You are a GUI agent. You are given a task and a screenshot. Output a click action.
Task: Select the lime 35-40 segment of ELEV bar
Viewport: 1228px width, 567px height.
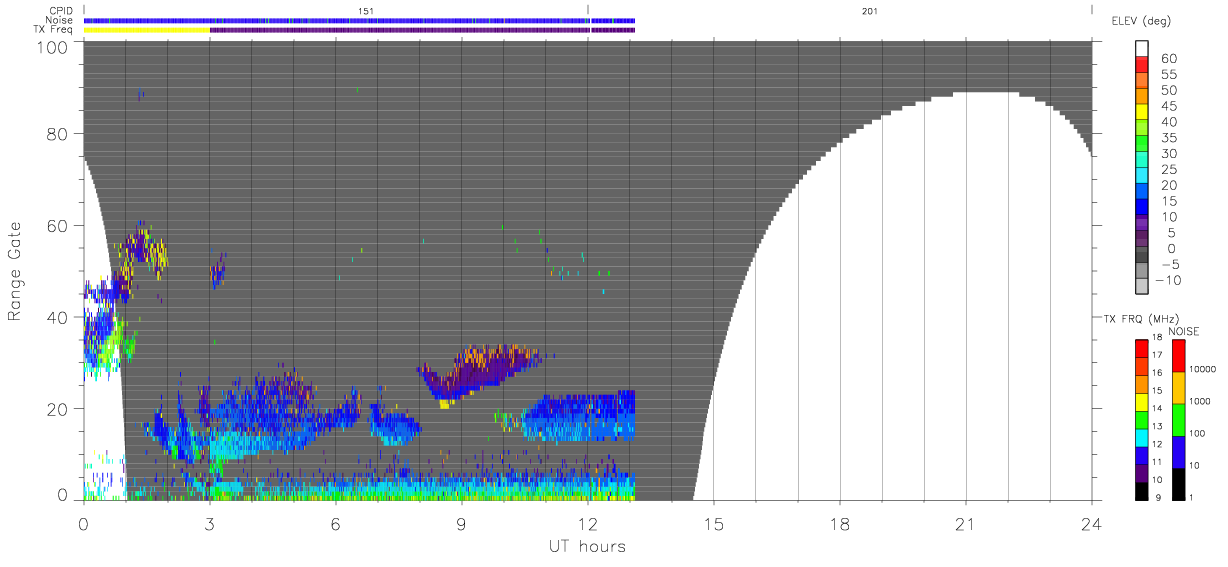[1143, 129]
